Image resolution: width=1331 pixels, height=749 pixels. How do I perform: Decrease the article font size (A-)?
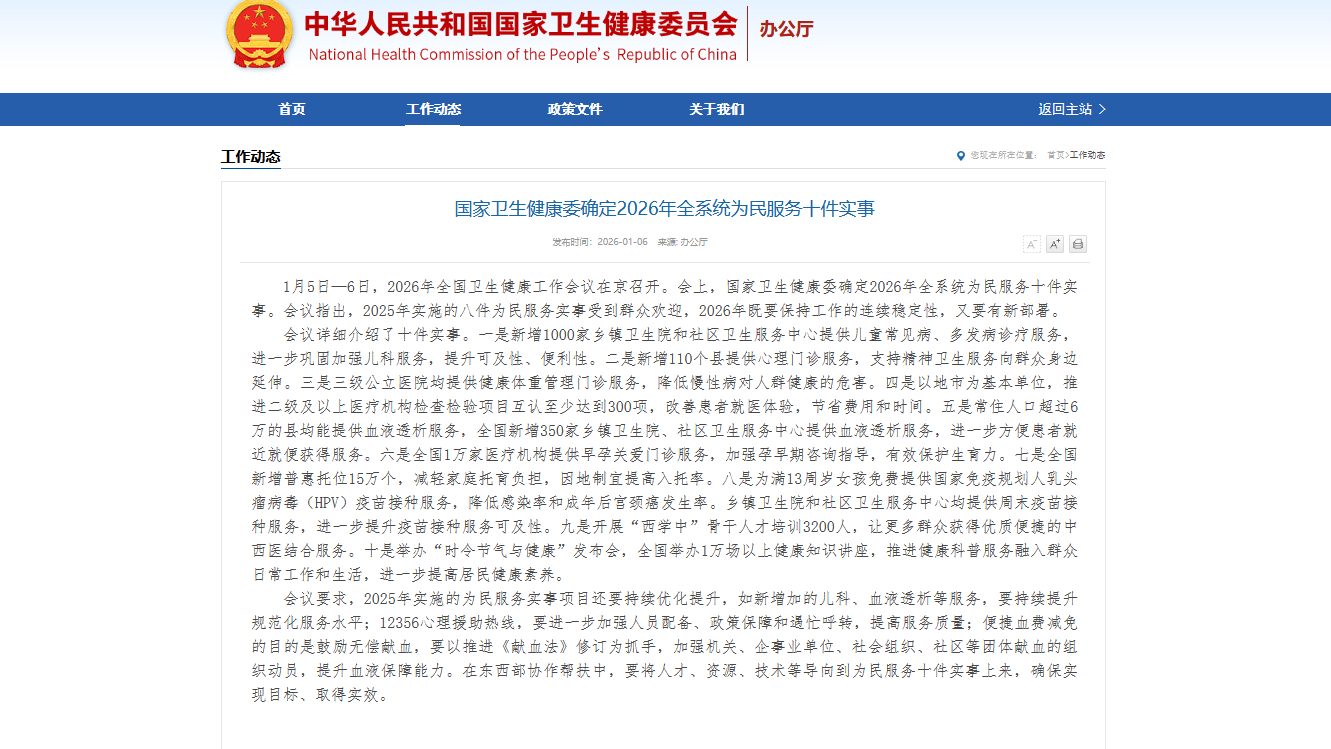[1031, 244]
